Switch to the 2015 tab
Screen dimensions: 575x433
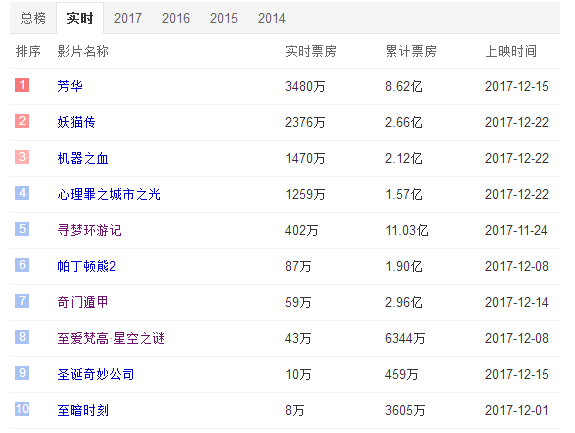(224, 18)
